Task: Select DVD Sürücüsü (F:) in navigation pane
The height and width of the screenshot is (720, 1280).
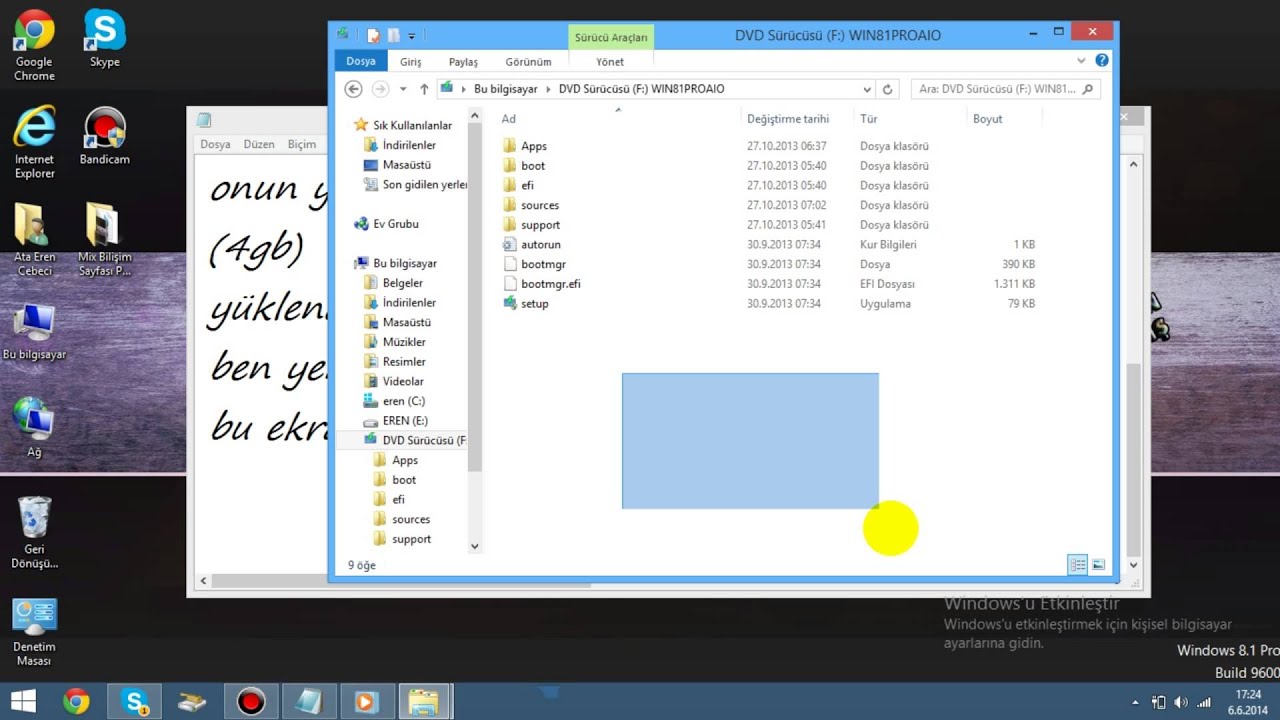Action: click(424, 440)
